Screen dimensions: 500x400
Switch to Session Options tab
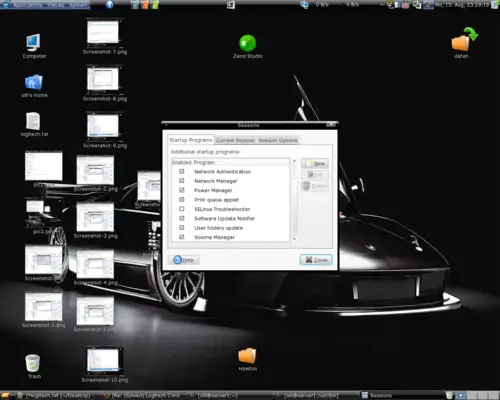pyautogui.click(x=278, y=140)
